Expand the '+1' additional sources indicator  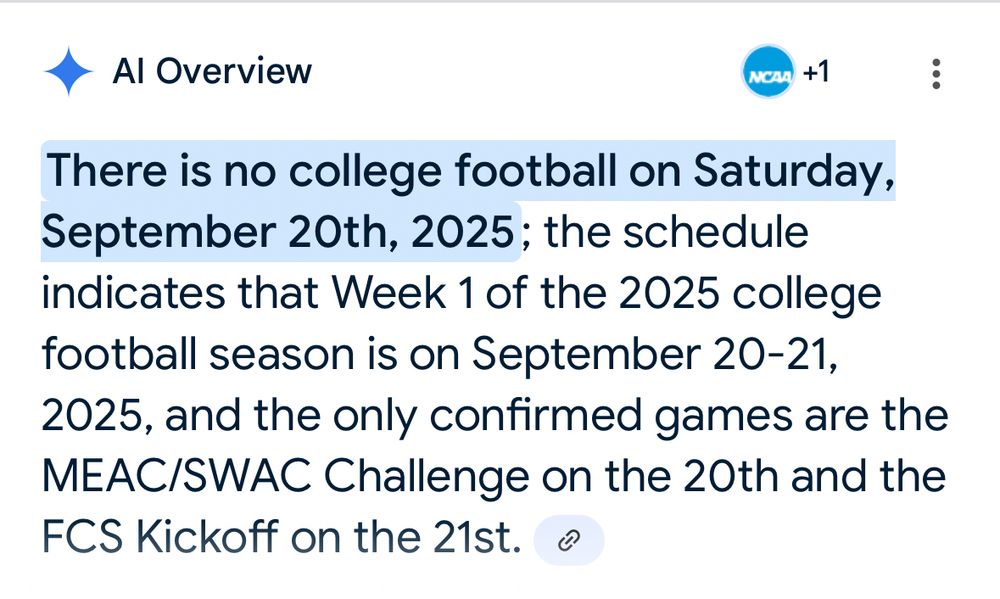click(816, 73)
